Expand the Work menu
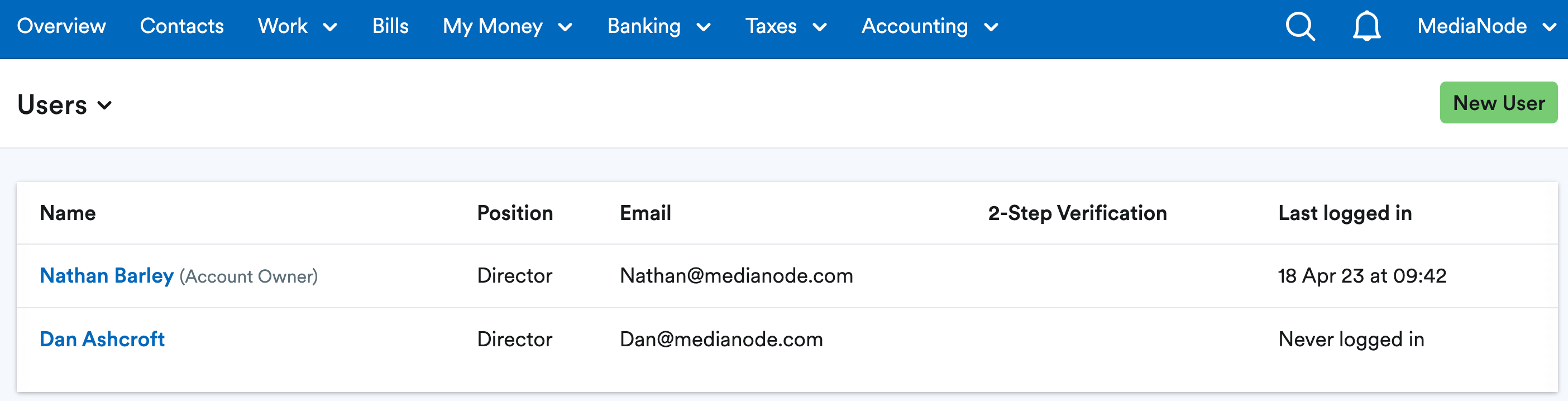 point(298,26)
